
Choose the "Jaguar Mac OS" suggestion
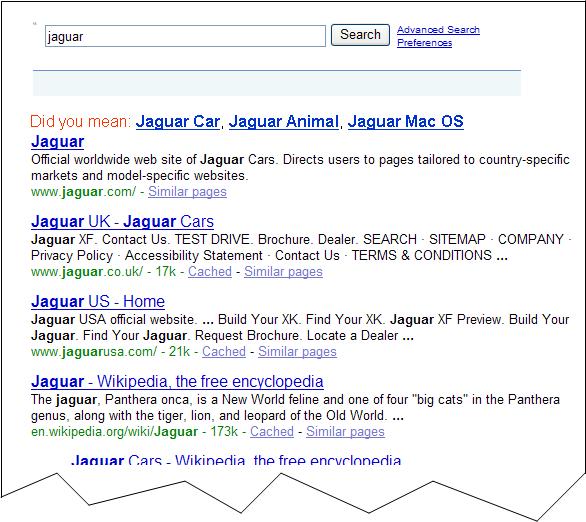405,122
